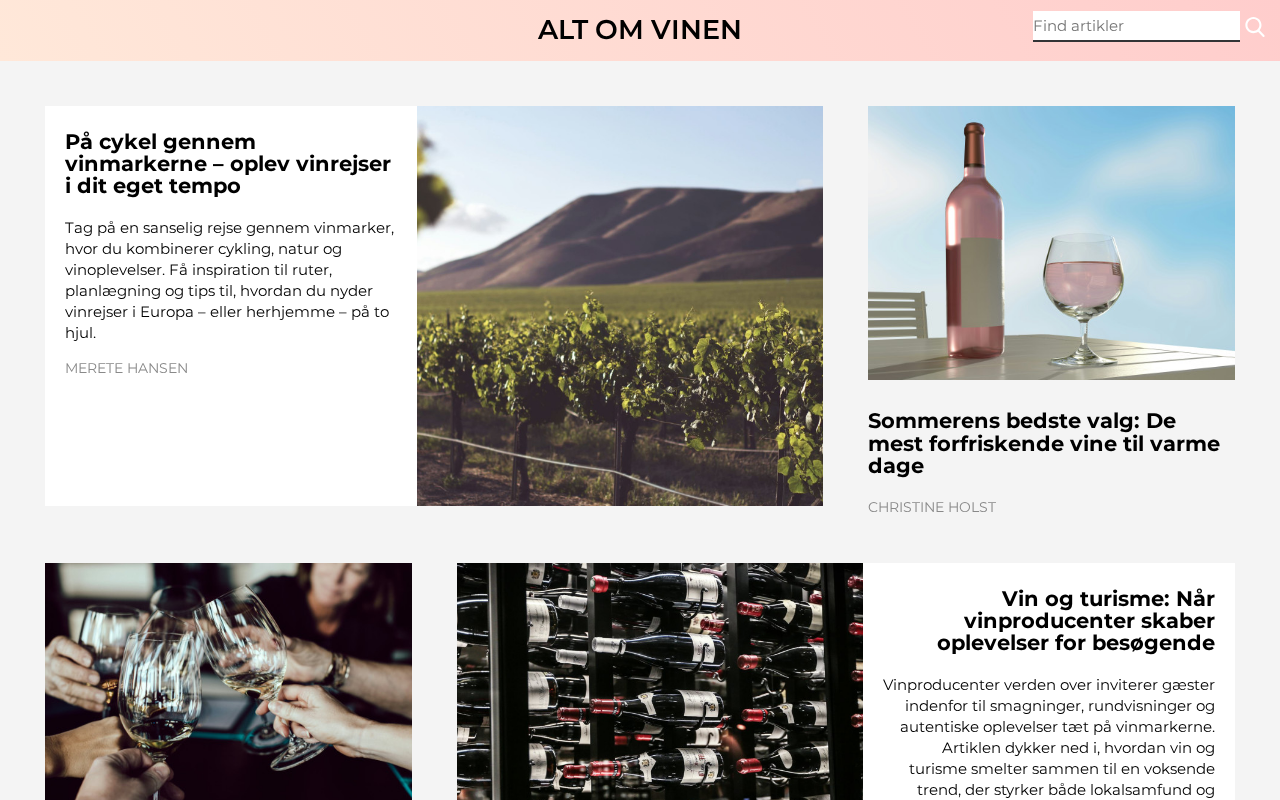Viewport: 1280px width, 800px height.
Task: Open Sommerens bedste valg article headline
Action: tap(1044, 443)
